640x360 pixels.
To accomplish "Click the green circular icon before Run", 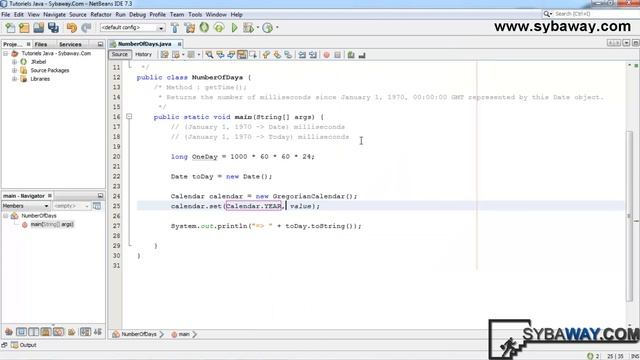I will pos(219,28).
